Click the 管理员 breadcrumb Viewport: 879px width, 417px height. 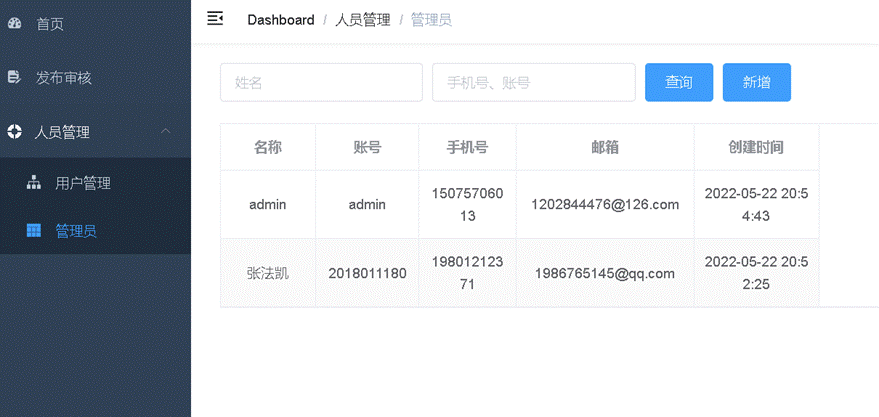431,20
